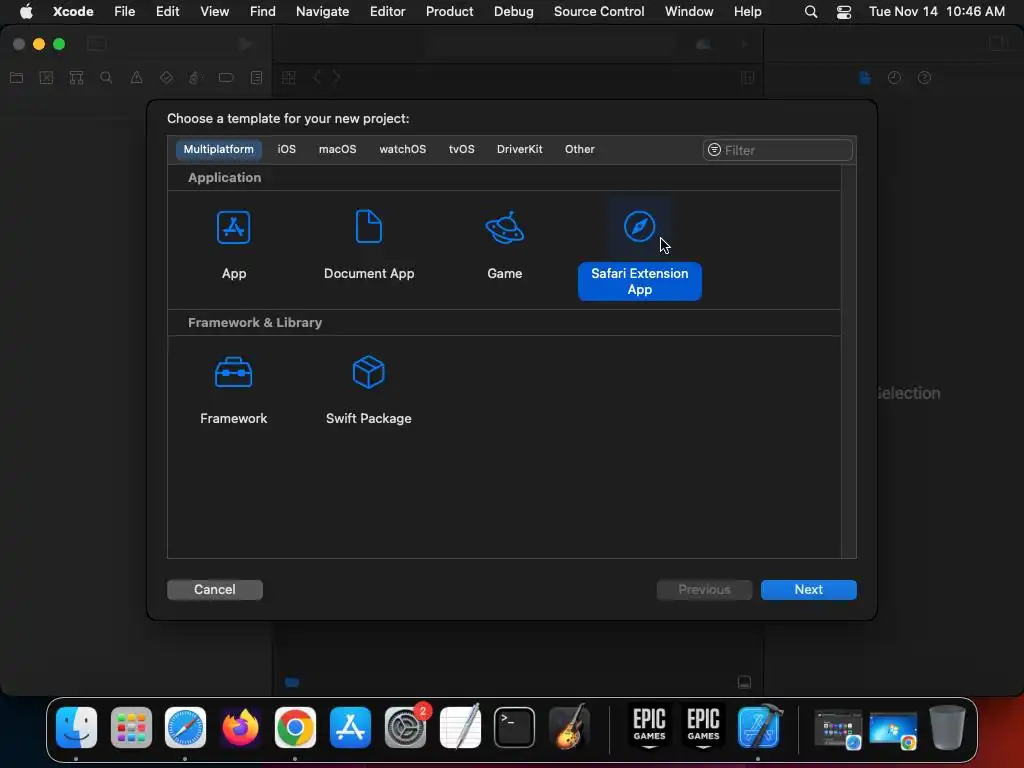This screenshot has width=1024, height=768.
Task: Open the App Store from the Dock
Action: coord(350,727)
